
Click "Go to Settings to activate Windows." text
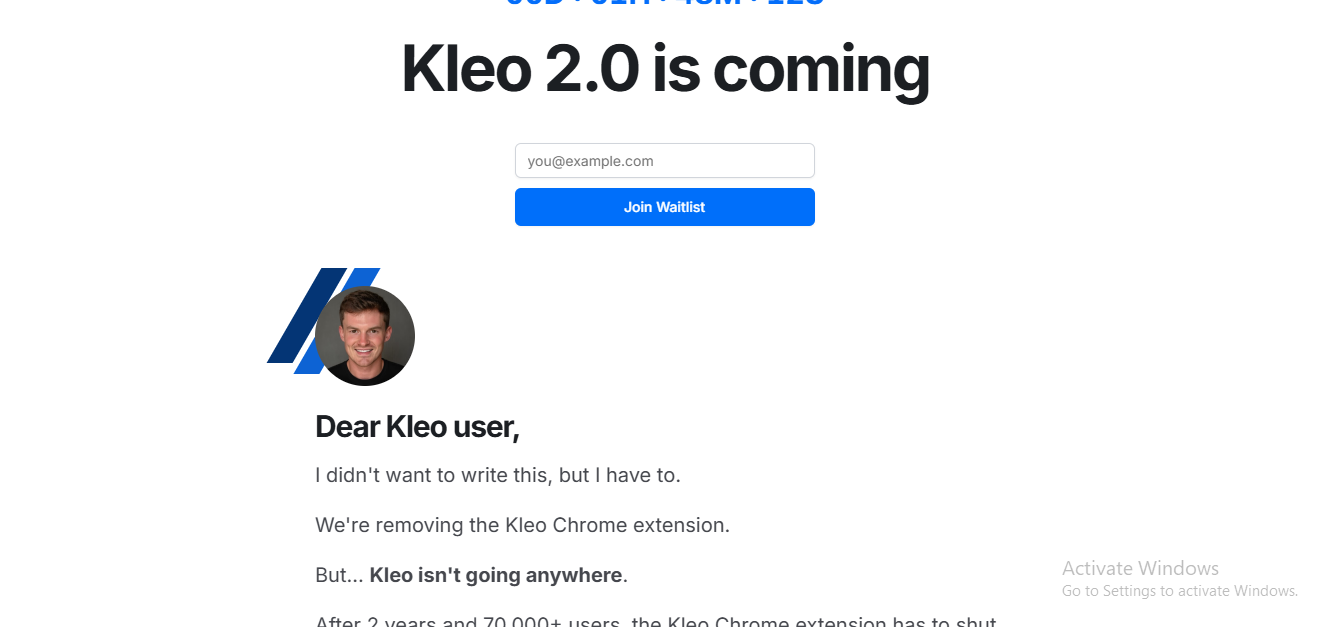1180,591
